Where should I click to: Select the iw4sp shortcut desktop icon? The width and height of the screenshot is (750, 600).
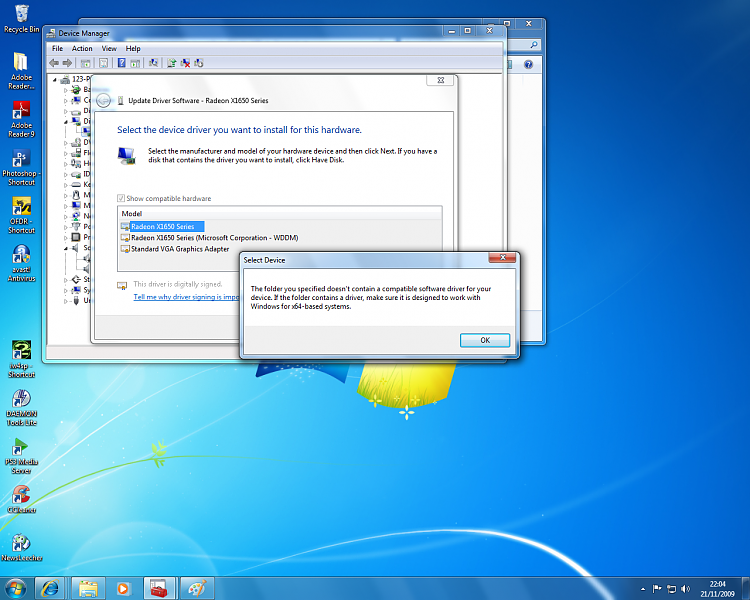pyautogui.click(x=22, y=359)
